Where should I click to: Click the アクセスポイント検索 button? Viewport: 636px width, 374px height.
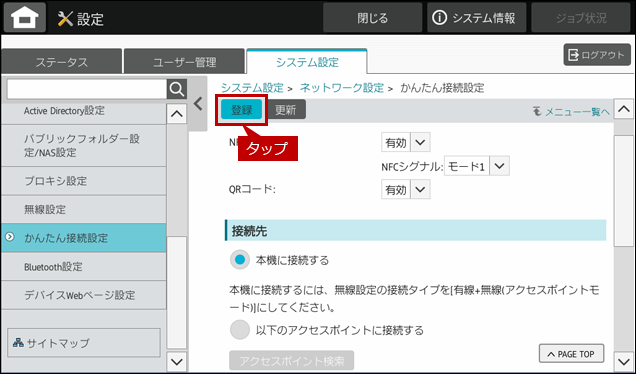[292, 361]
